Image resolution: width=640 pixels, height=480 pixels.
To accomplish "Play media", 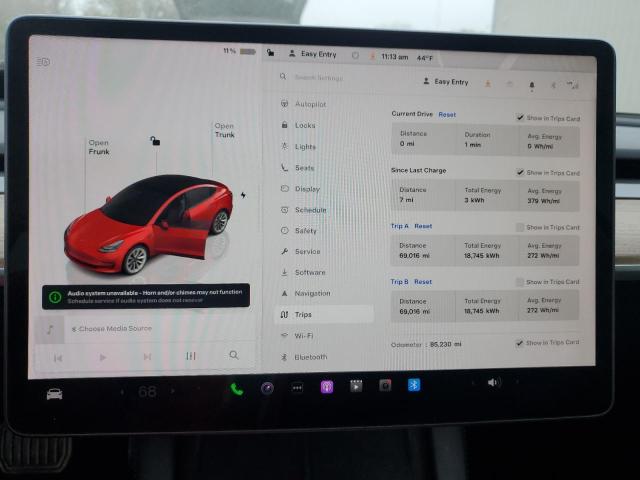I will click(x=103, y=358).
